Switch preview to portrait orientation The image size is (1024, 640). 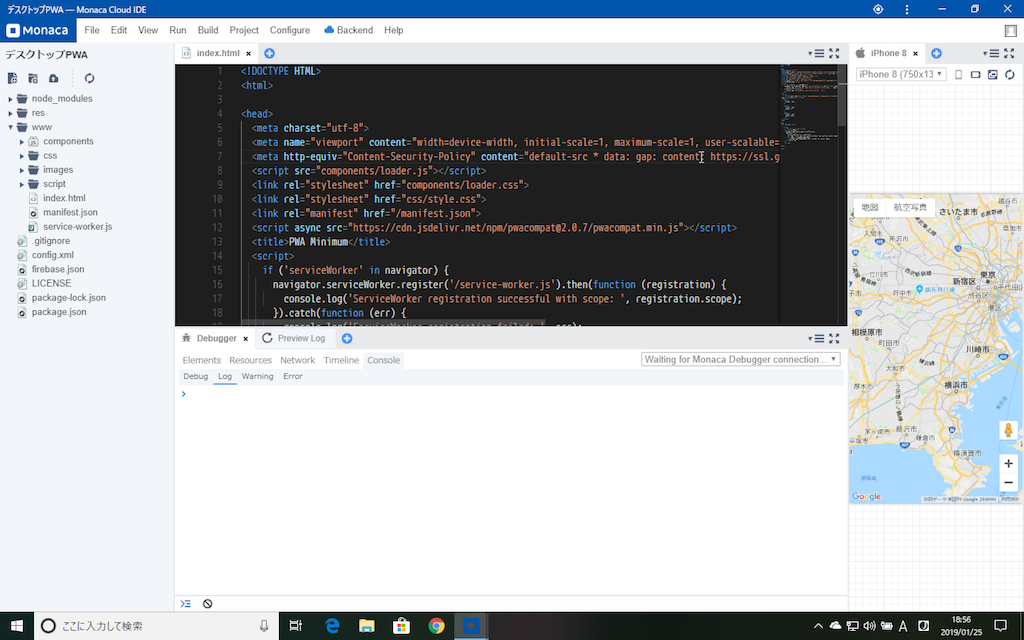click(x=959, y=74)
